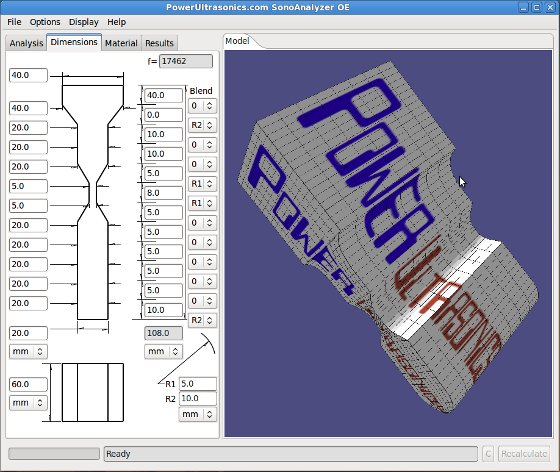
Task: Click the Blend column label
Action: [201, 91]
